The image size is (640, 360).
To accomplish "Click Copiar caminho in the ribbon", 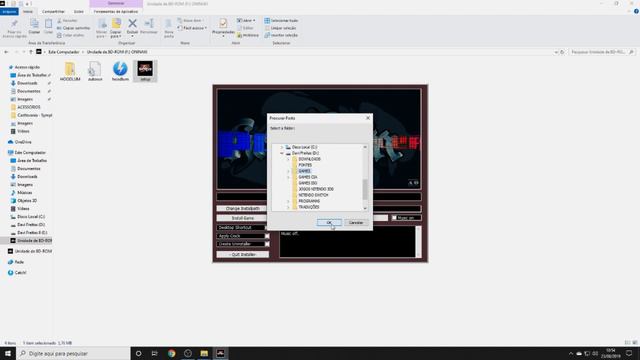I will [73, 28].
